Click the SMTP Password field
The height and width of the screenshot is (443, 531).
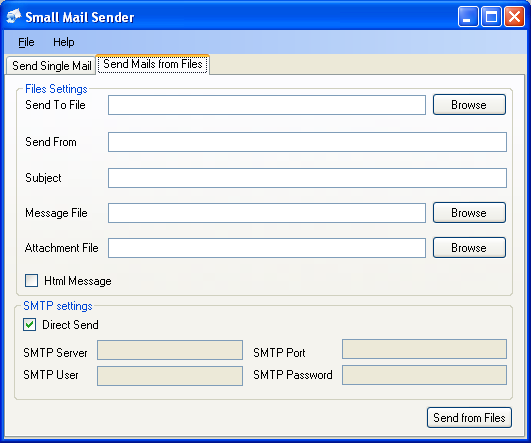tap(424, 375)
